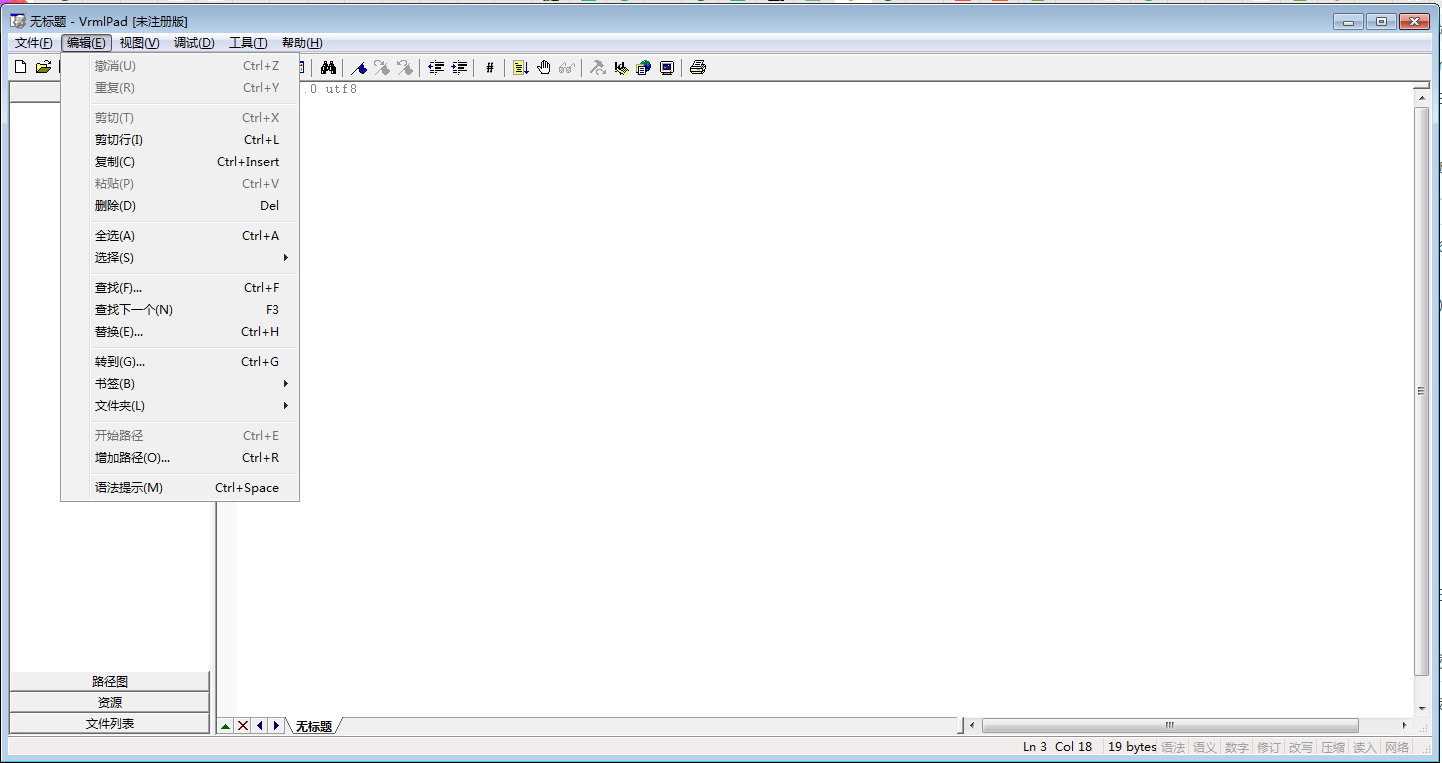Click the horizontal scrollbar left arrow
Viewport: 1442px width, 763px height.
(973, 725)
